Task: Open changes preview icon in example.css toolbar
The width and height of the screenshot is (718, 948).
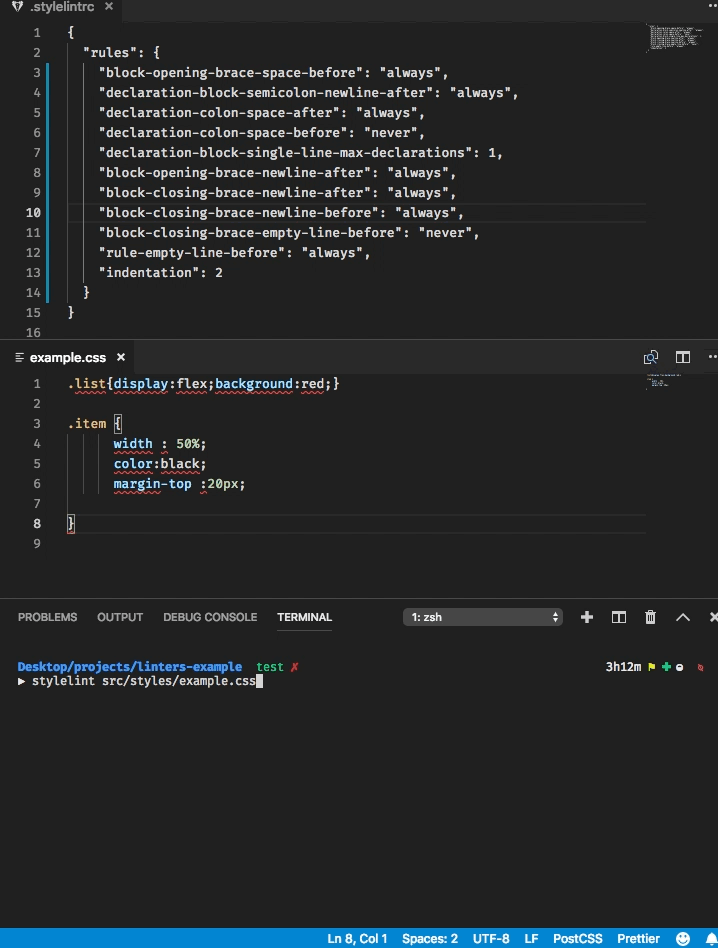Action: coord(651,357)
